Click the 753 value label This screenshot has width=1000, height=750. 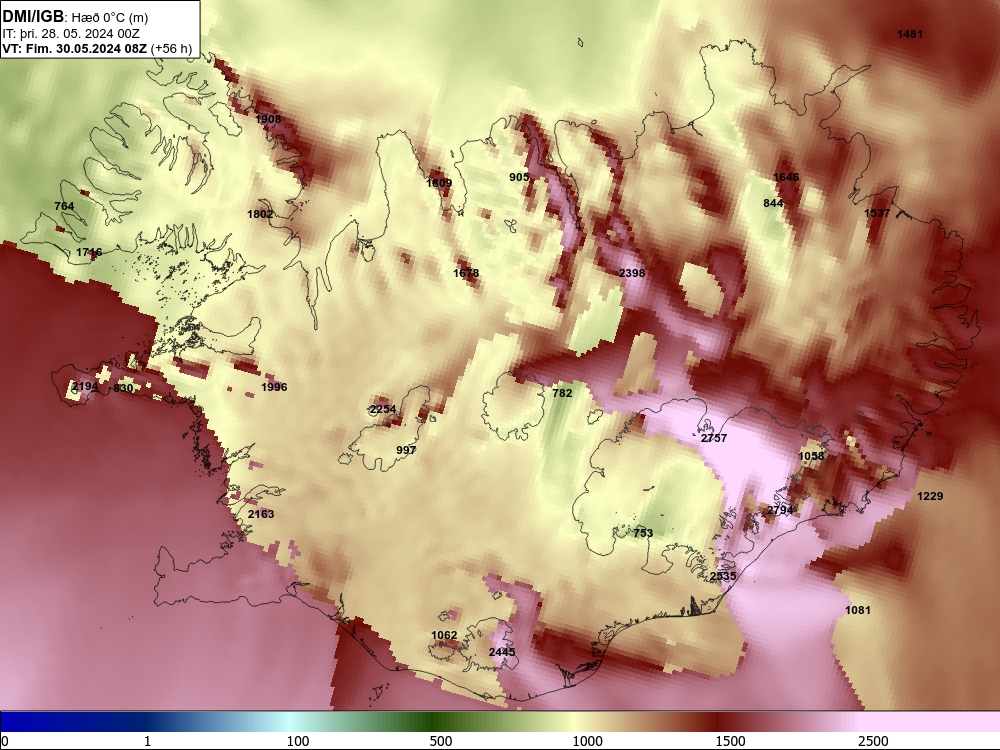pyautogui.click(x=643, y=533)
